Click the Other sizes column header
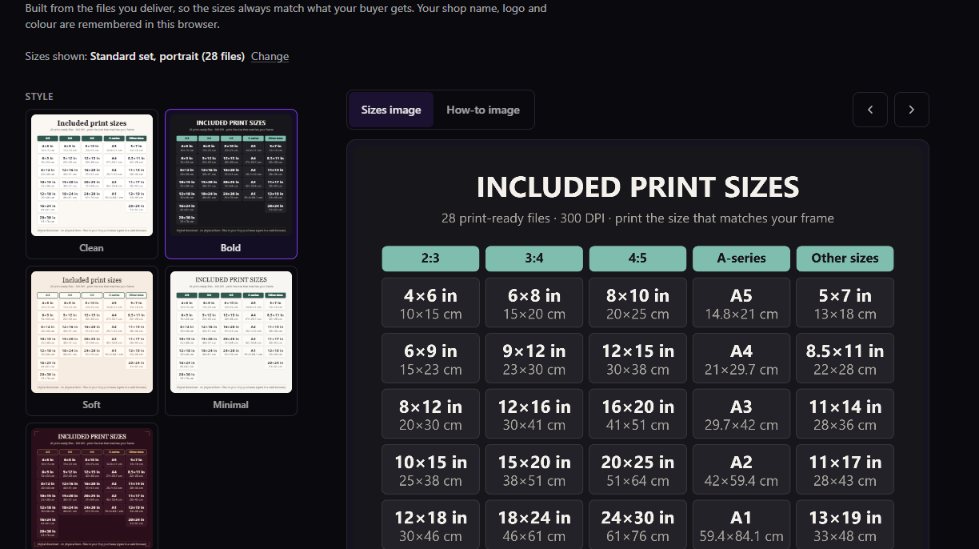 pyautogui.click(x=845, y=259)
